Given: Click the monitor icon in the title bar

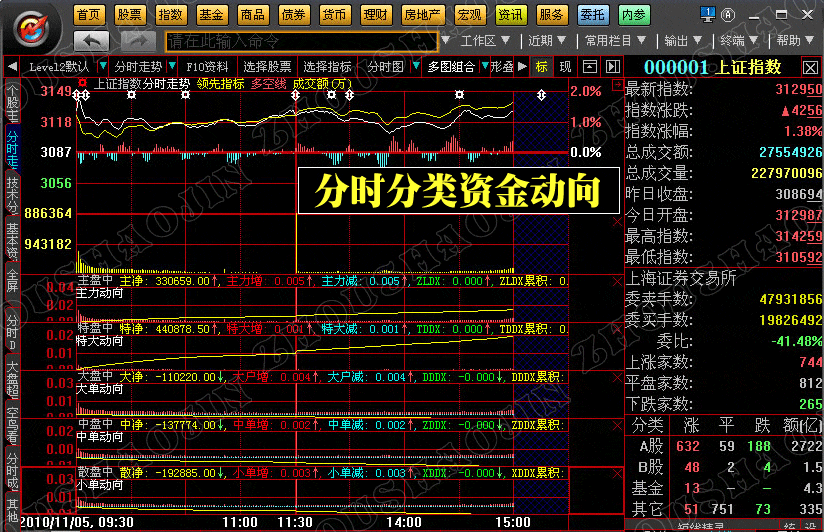Looking at the screenshot, I should (x=709, y=15).
